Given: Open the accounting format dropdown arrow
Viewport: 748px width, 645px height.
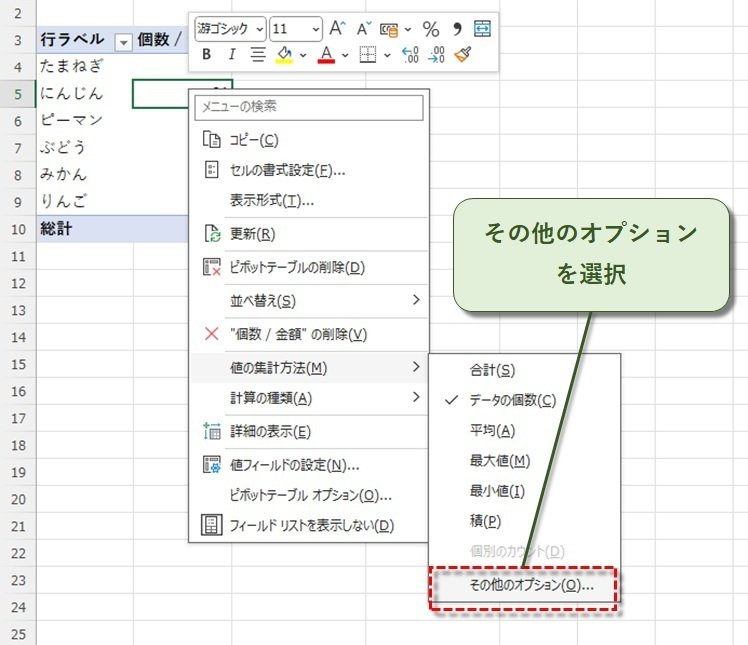Looking at the screenshot, I should [408, 30].
